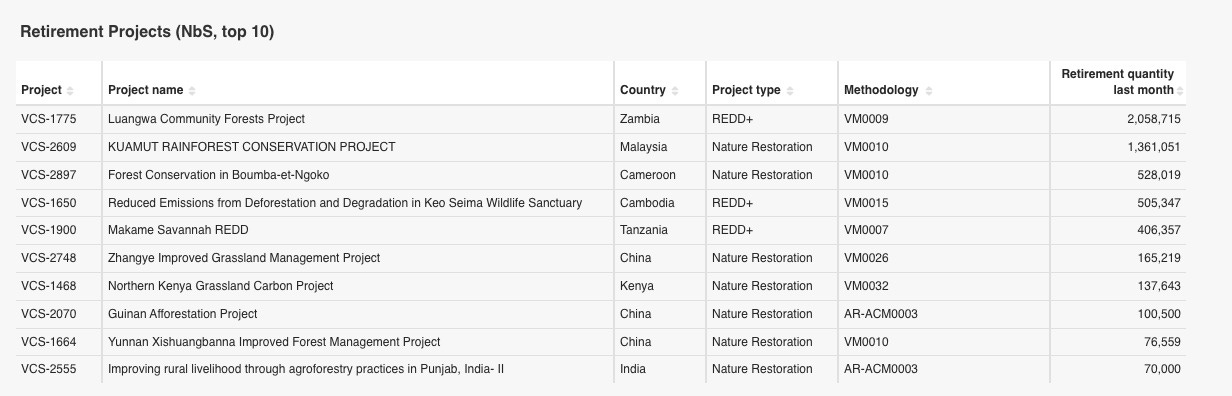Click Nature Restoration in the KUAMUT row
The image size is (1232, 396).
tap(762, 147)
